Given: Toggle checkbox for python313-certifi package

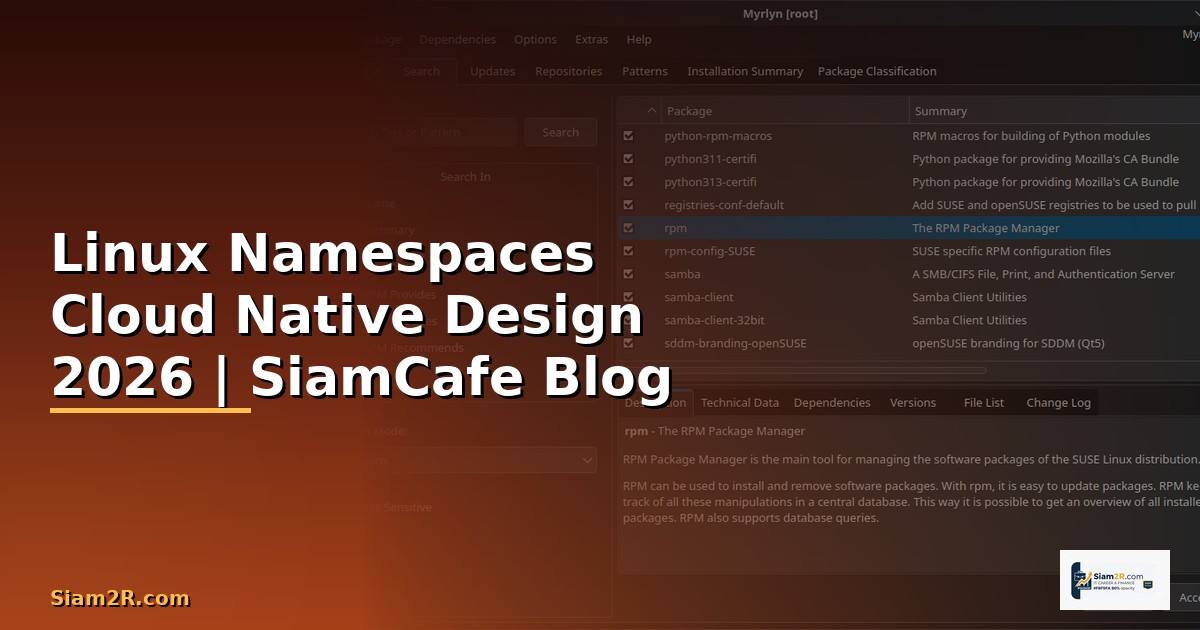Looking at the screenshot, I should [x=628, y=181].
